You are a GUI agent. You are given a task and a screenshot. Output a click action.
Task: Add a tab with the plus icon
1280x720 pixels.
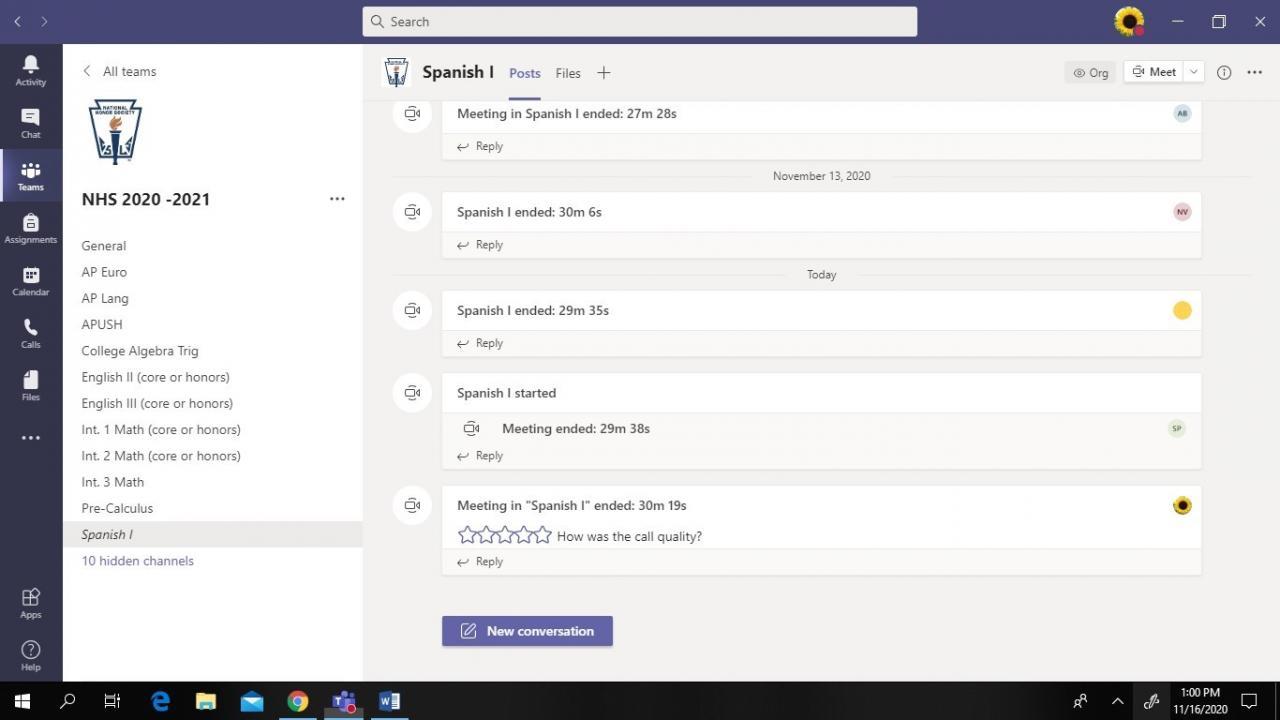pos(603,72)
